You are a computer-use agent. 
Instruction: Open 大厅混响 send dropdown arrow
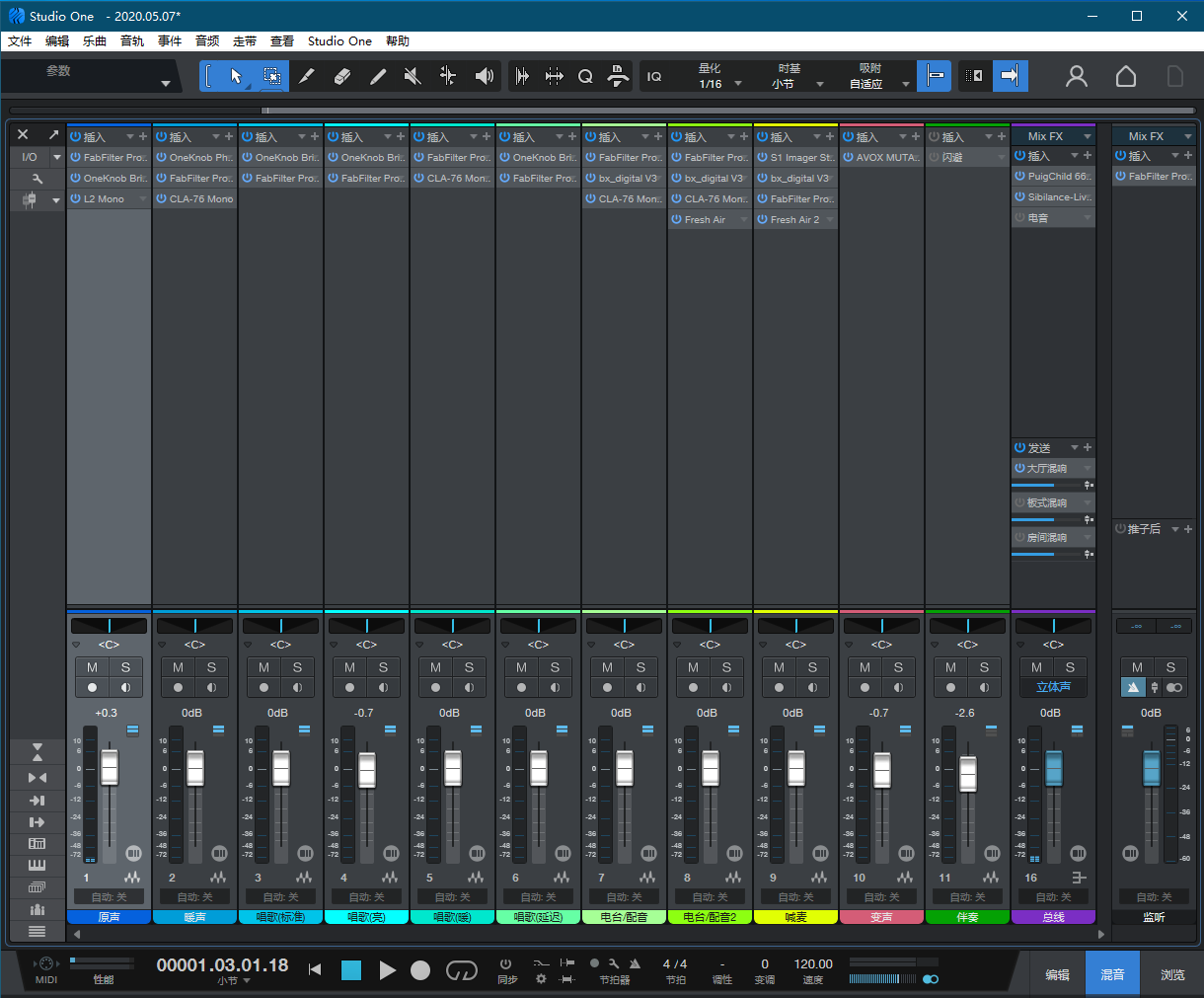[x=1088, y=468]
